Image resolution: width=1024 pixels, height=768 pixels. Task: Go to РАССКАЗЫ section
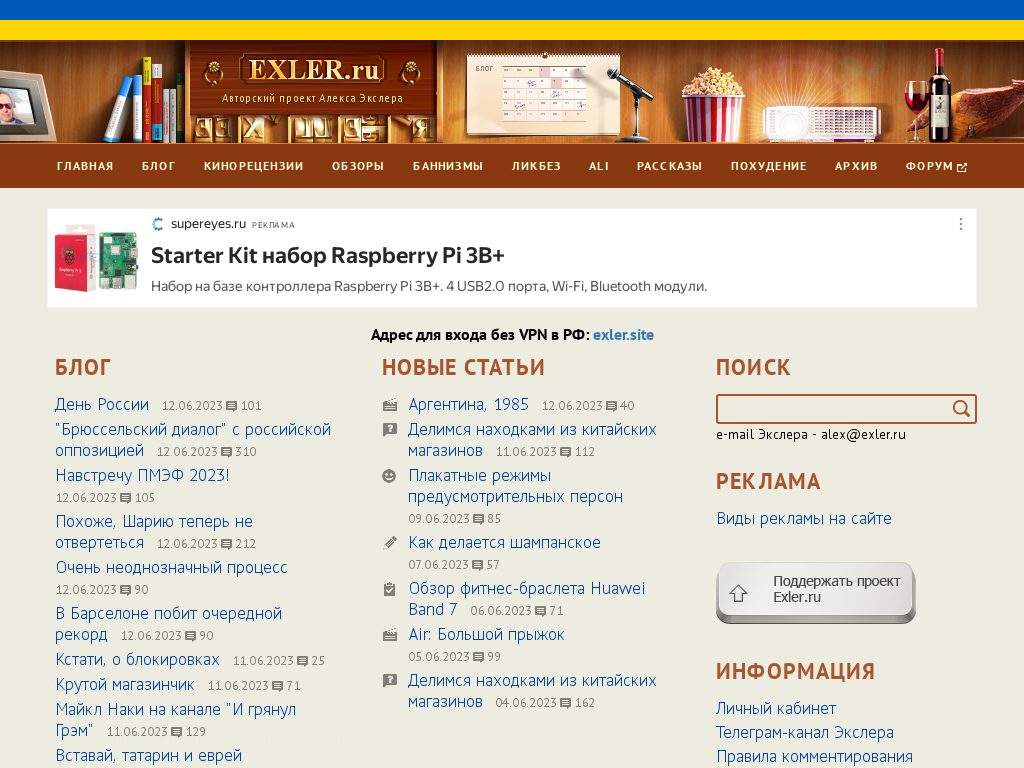[x=669, y=167]
